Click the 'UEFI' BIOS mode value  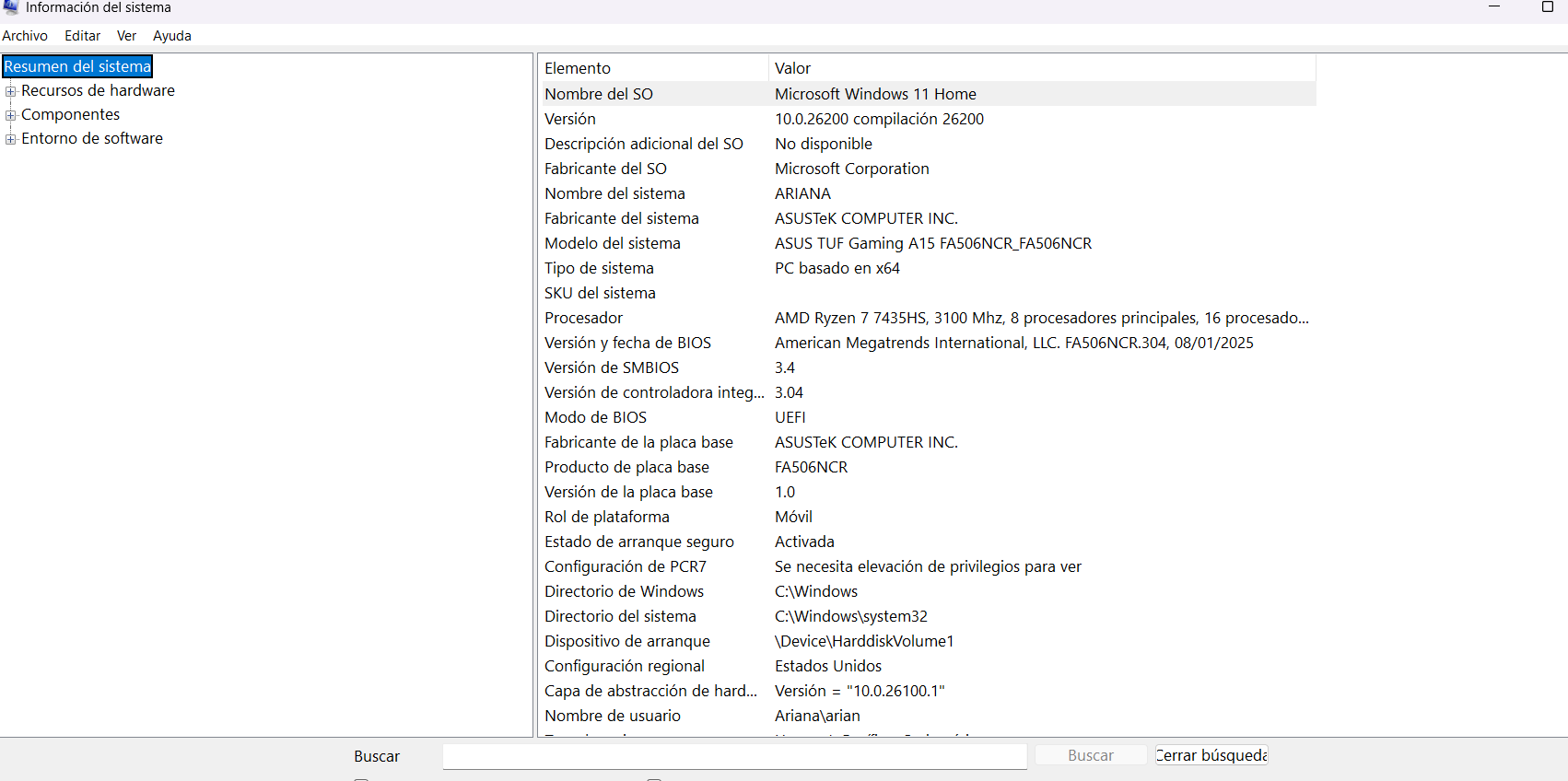[790, 417]
